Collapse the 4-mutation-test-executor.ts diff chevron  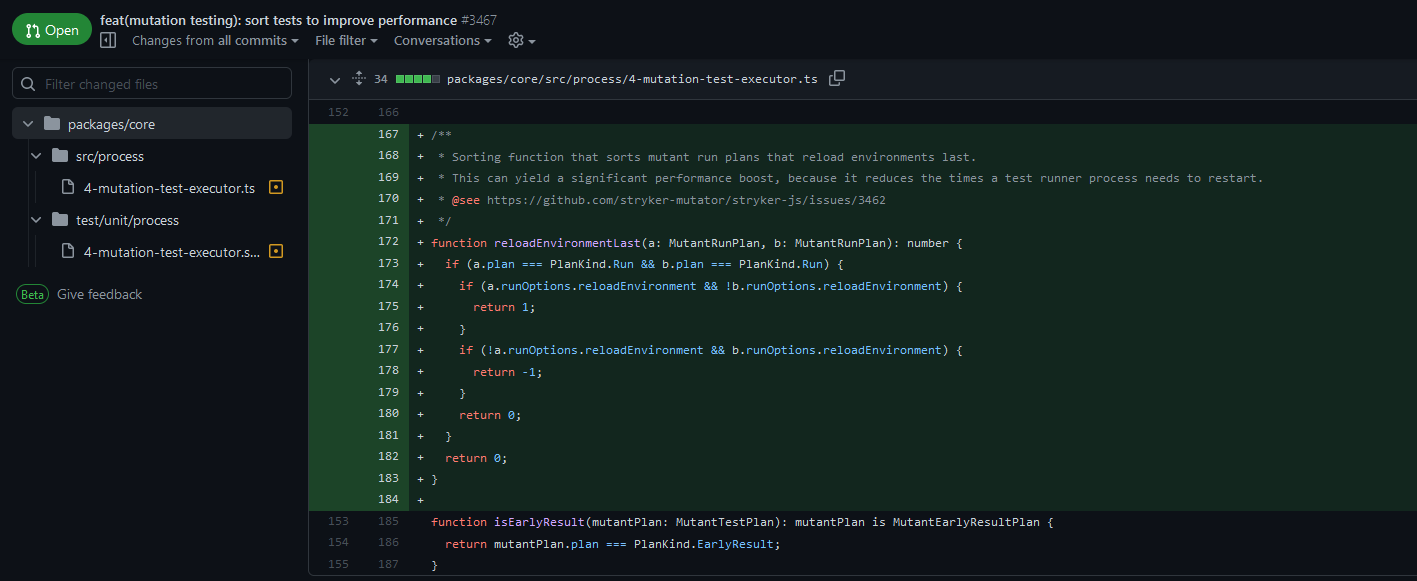(x=335, y=79)
